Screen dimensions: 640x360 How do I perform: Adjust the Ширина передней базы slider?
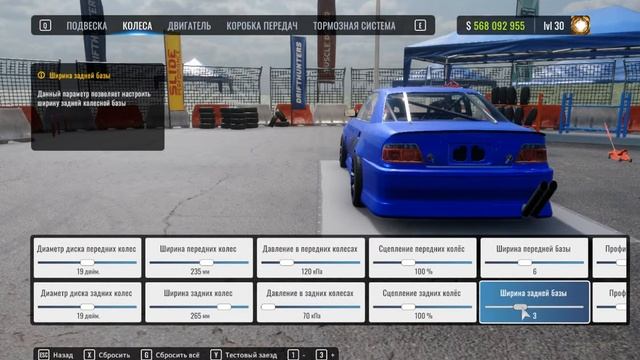[x=534, y=262]
